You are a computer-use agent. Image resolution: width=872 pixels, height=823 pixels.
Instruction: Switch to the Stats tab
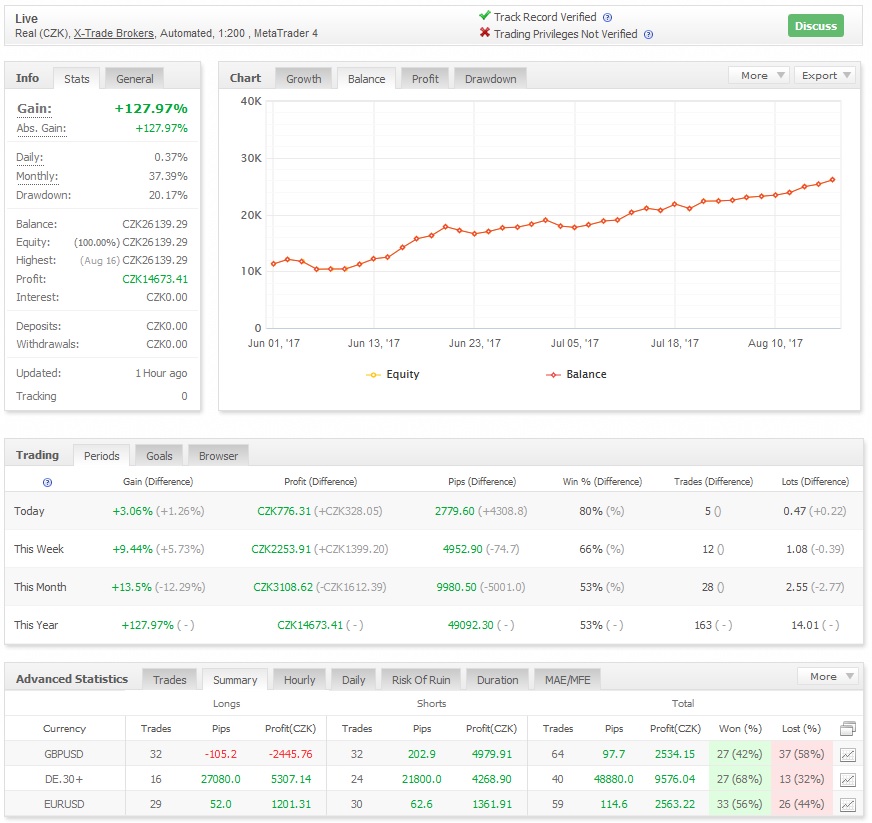[x=77, y=78]
